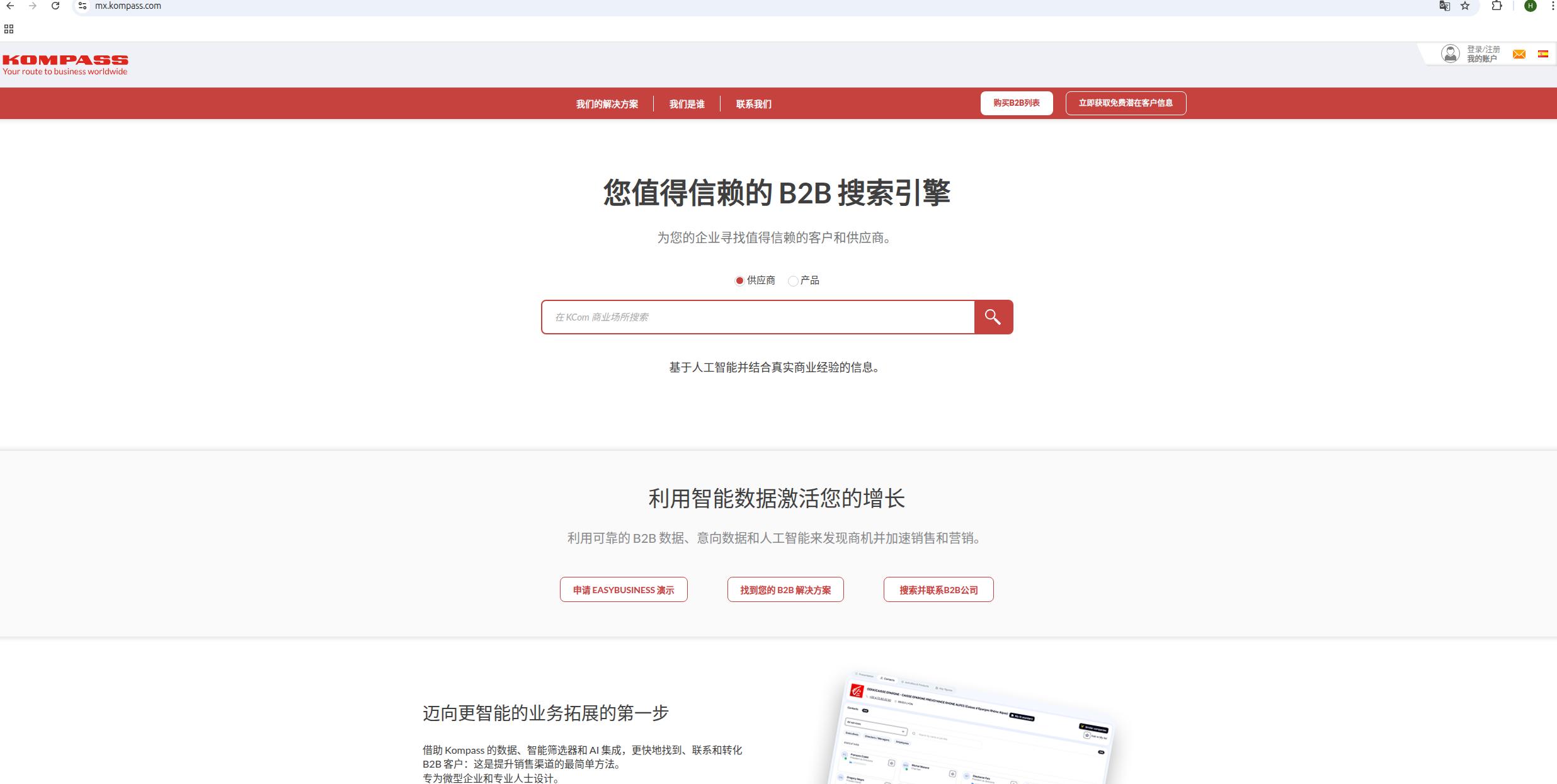The image size is (1557, 784).
Task: Click the sentence starting 利用可靠的 B2B 数据
Action: pos(775,538)
